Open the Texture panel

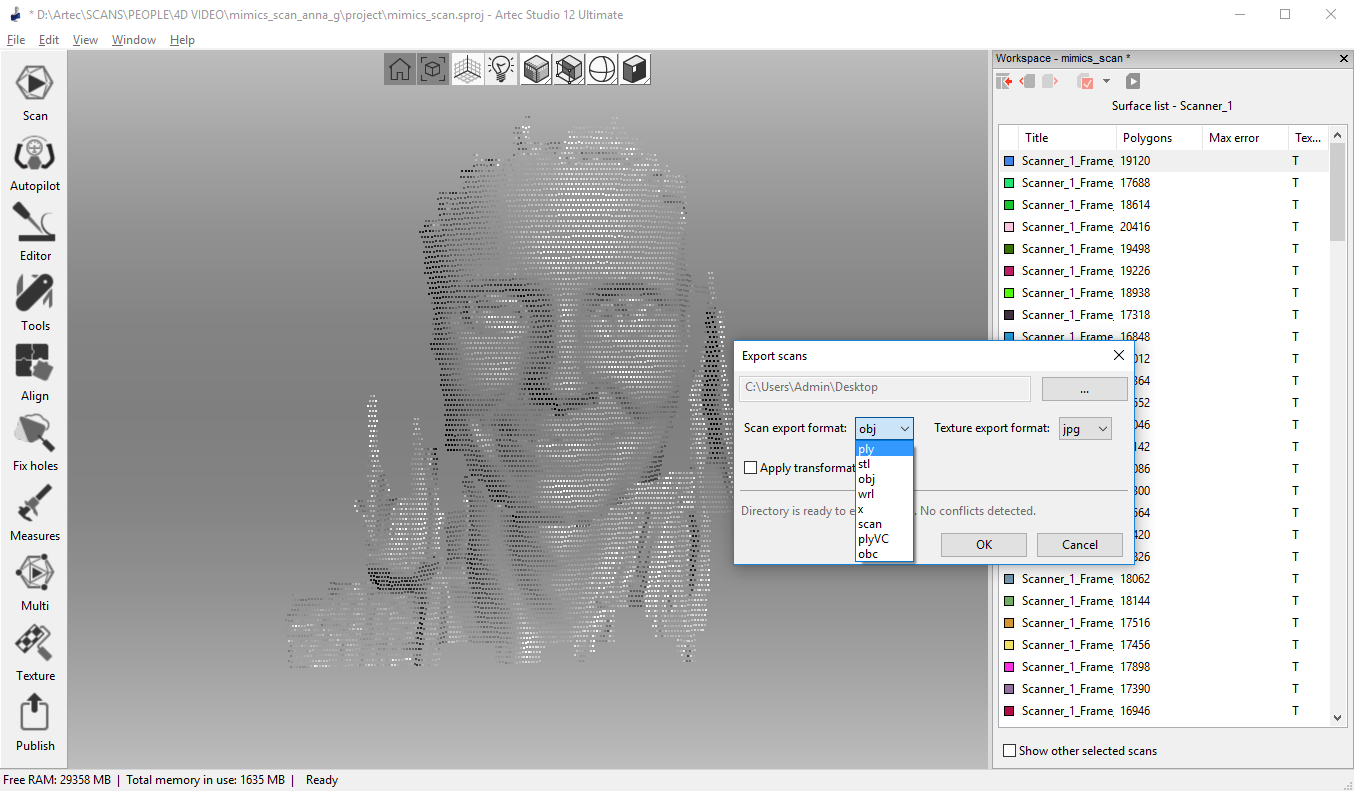(x=35, y=653)
